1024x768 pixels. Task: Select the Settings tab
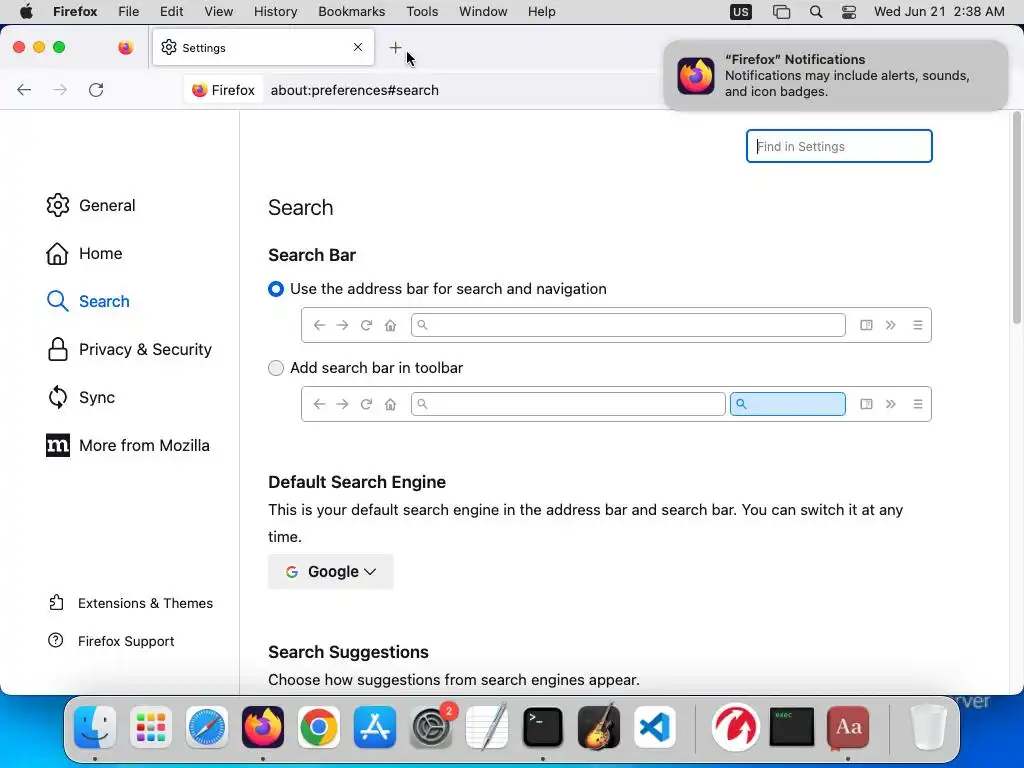coord(263,47)
